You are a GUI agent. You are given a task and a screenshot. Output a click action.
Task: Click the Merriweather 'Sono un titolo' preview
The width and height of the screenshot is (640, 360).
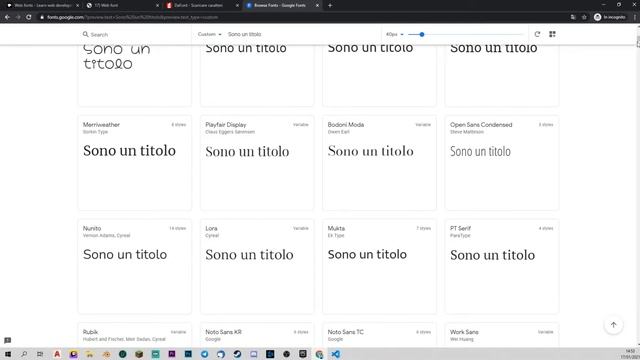point(129,151)
